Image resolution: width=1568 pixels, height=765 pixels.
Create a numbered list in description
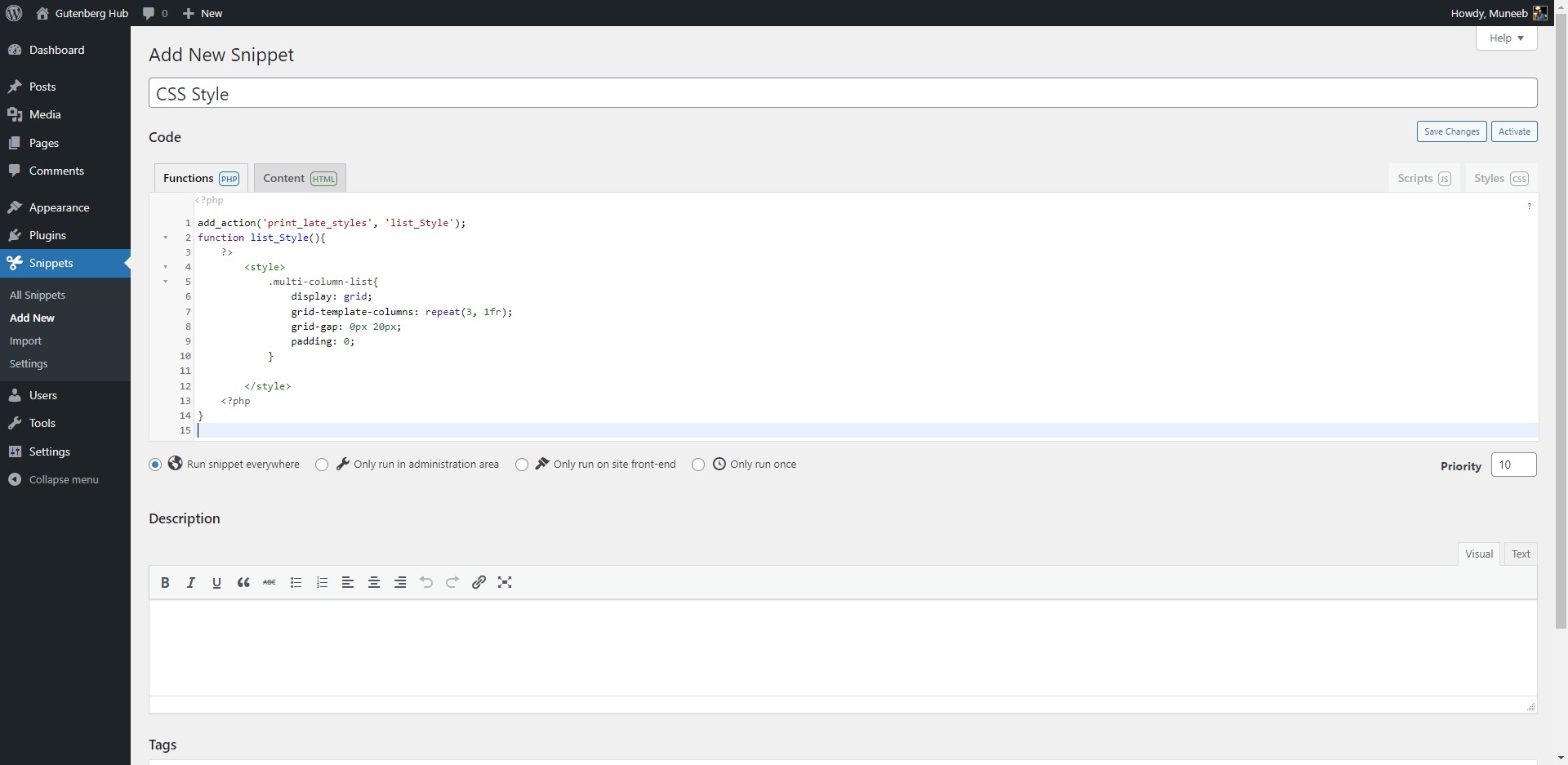[321, 582]
